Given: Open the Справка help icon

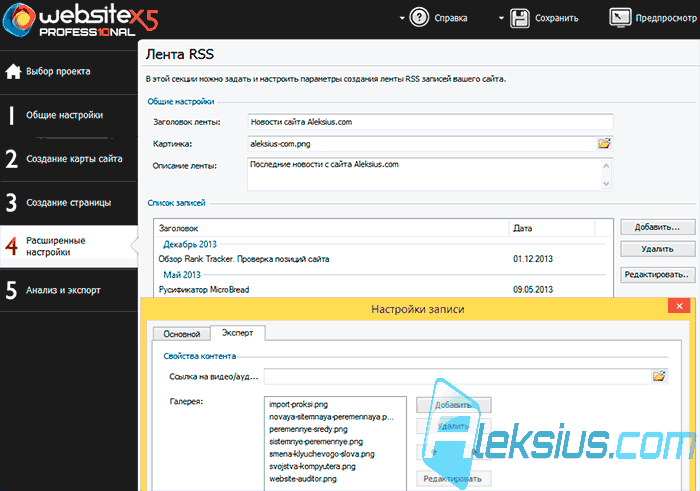Looking at the screenshot, I should pos(419,18).
